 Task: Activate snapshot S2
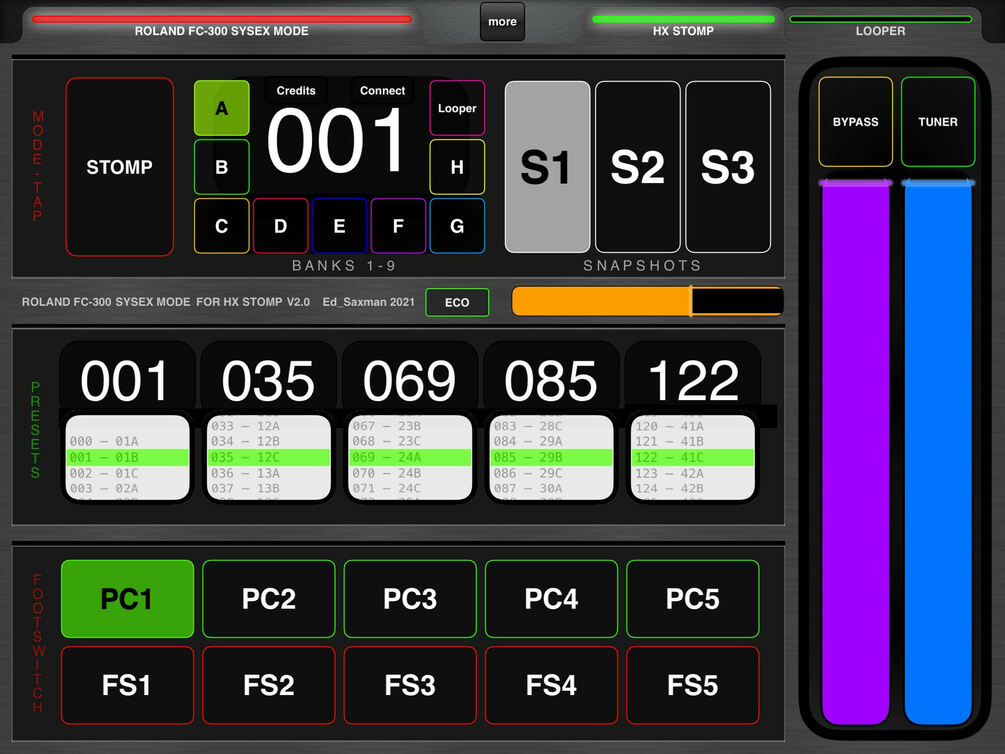(x=638, y=167)
